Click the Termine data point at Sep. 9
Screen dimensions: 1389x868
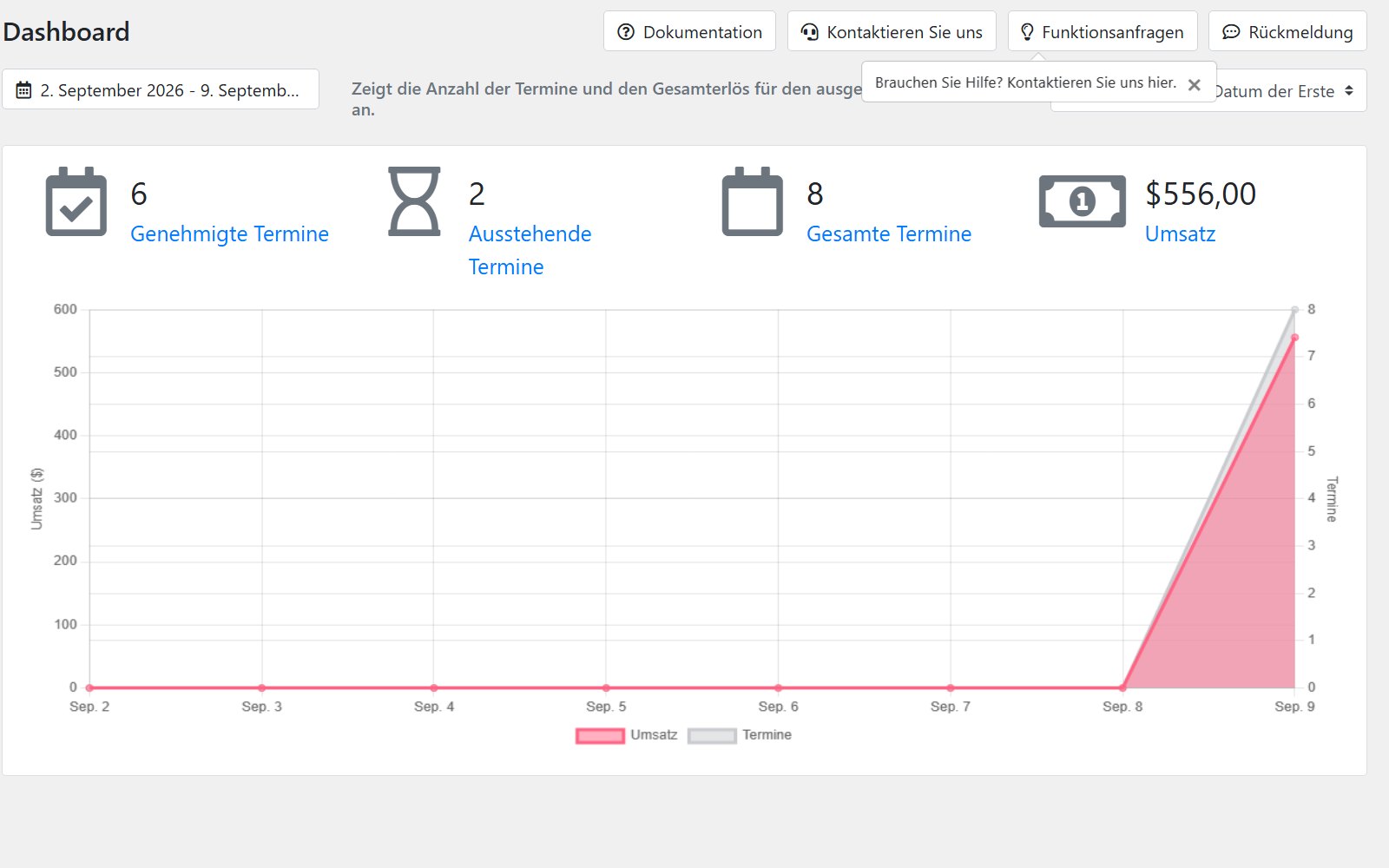[x=1294, y=310]
